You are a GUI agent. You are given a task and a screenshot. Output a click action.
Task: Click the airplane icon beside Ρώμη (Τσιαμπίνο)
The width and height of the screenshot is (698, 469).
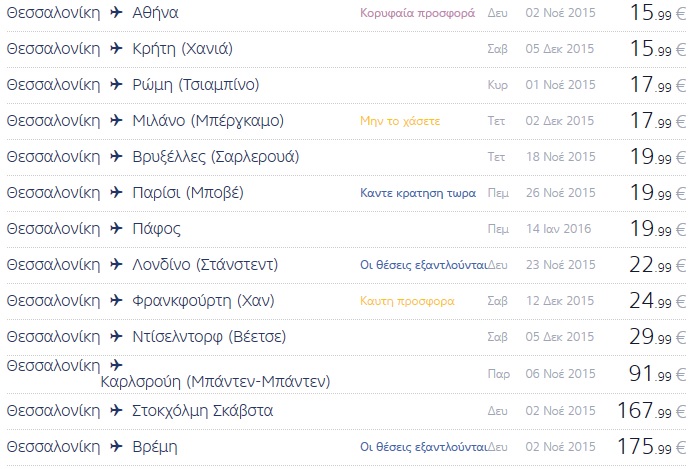116,84
